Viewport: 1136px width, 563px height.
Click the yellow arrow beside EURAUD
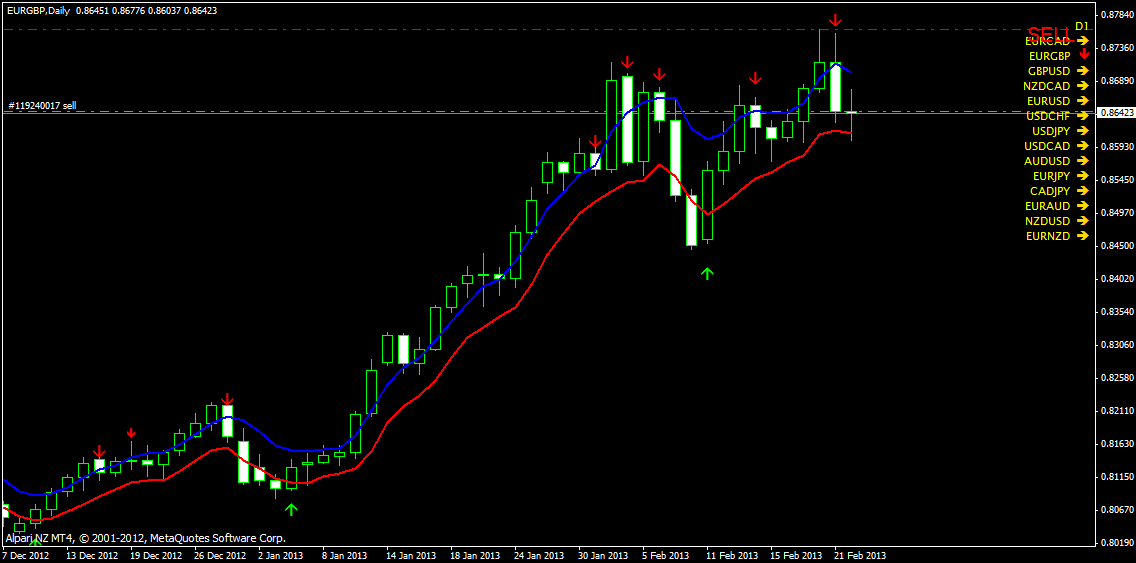[x=1082, y=206]
